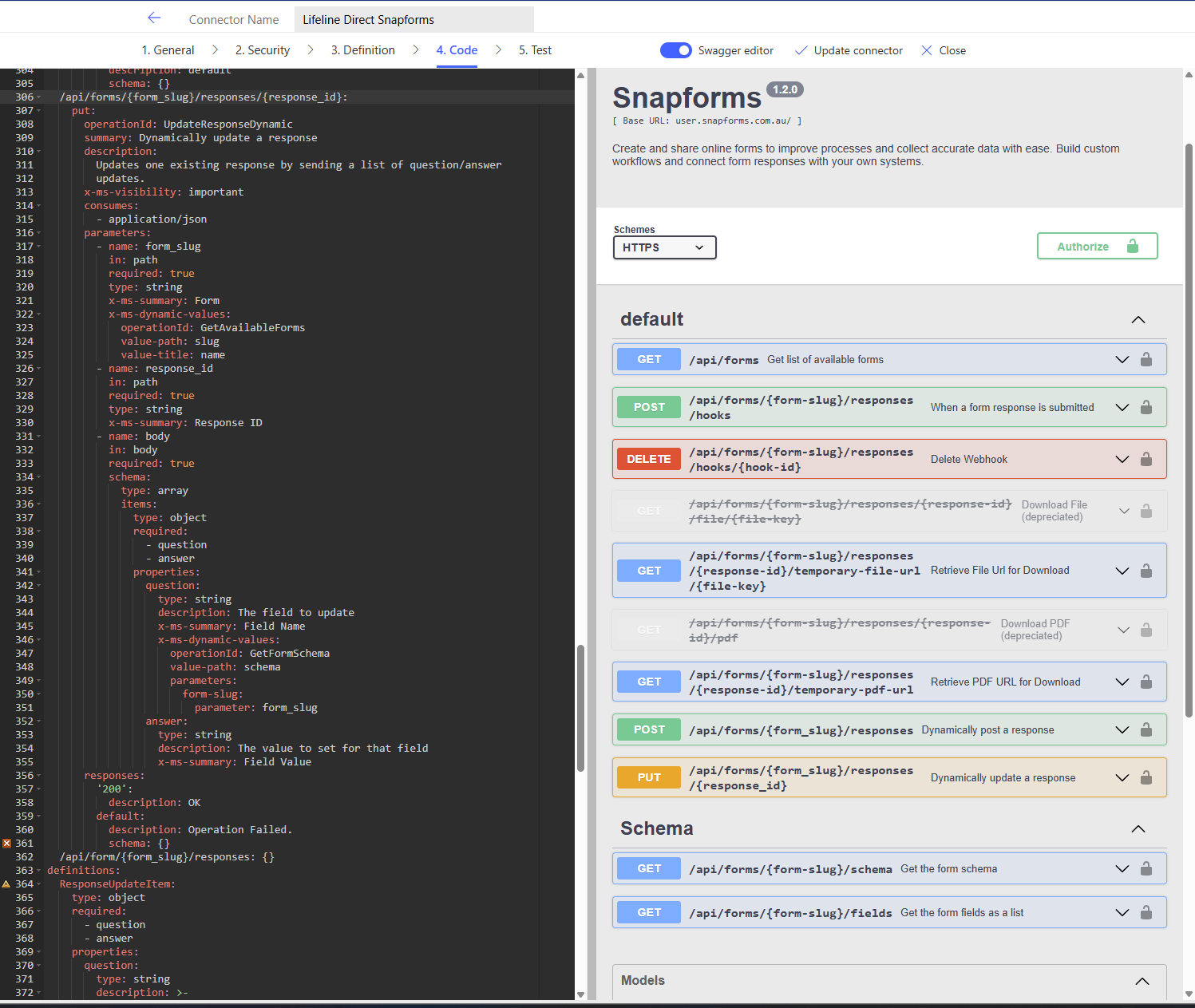Collapse the default section
The image size is (1195, 1008).
click(1138, 319)
